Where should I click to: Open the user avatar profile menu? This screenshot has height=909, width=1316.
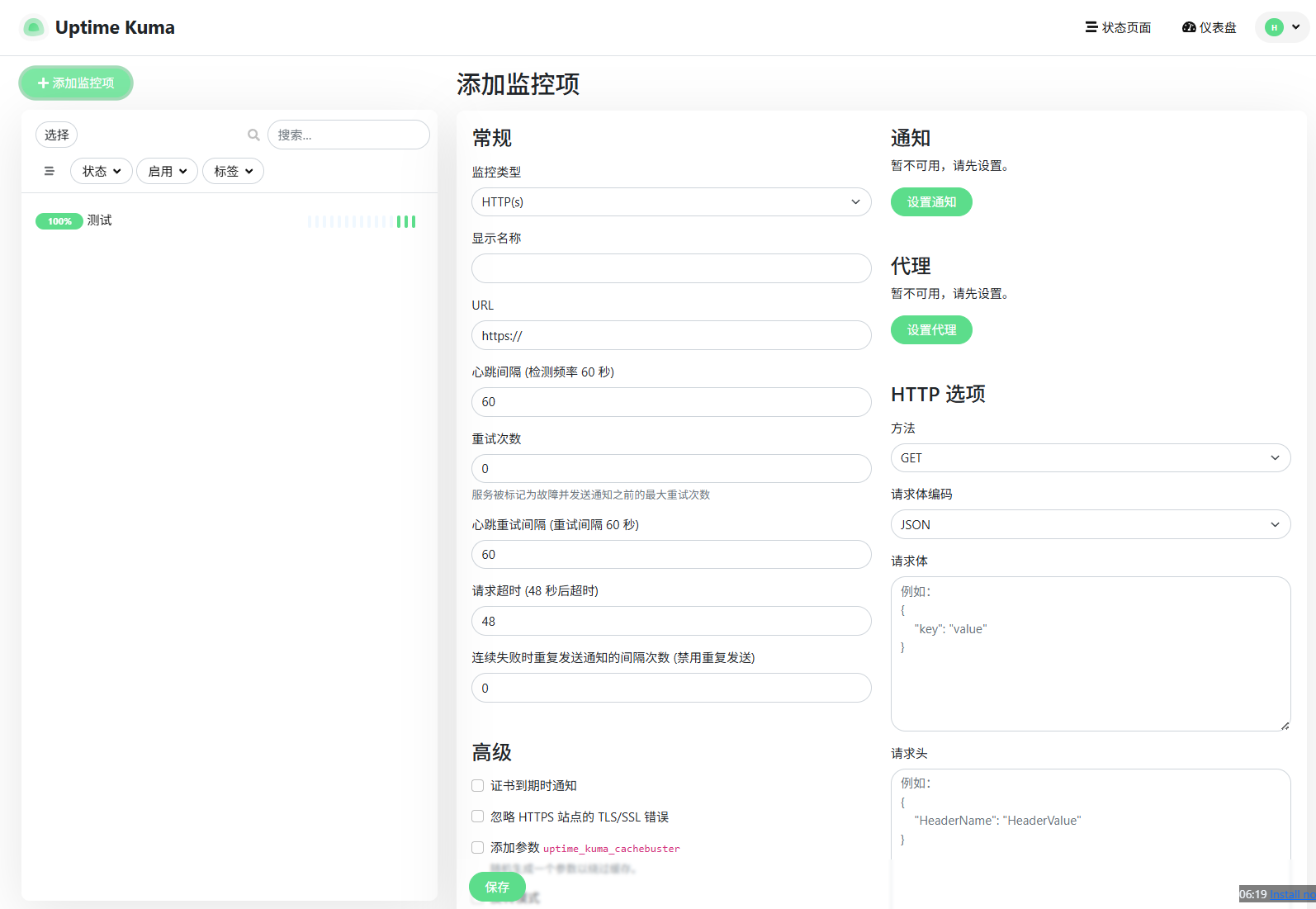(1282, 27)
